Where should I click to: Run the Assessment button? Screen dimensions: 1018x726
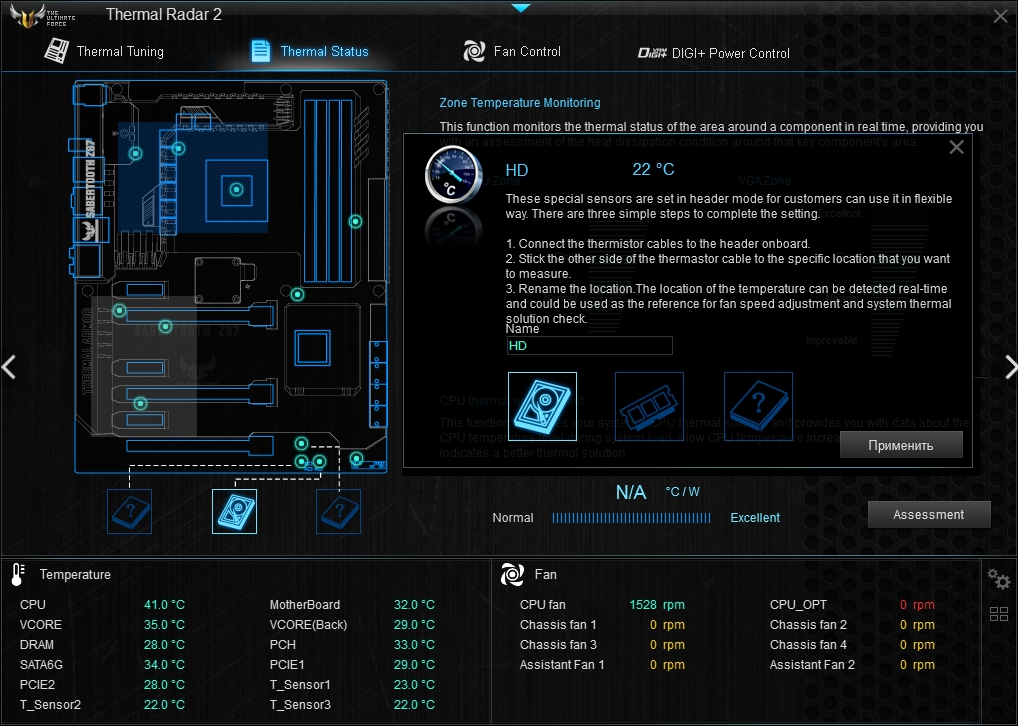tap(929, 514)
